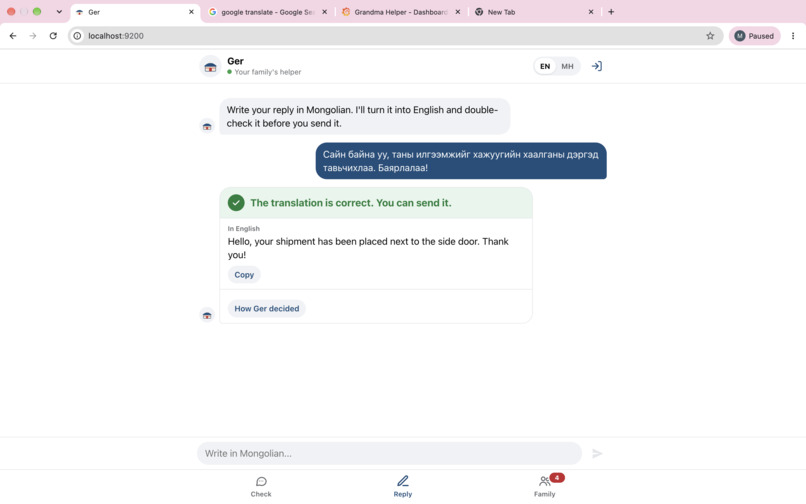Click the site info icon in address bar
This screenshot has width=806, height=504.
(x=77, y=36)
